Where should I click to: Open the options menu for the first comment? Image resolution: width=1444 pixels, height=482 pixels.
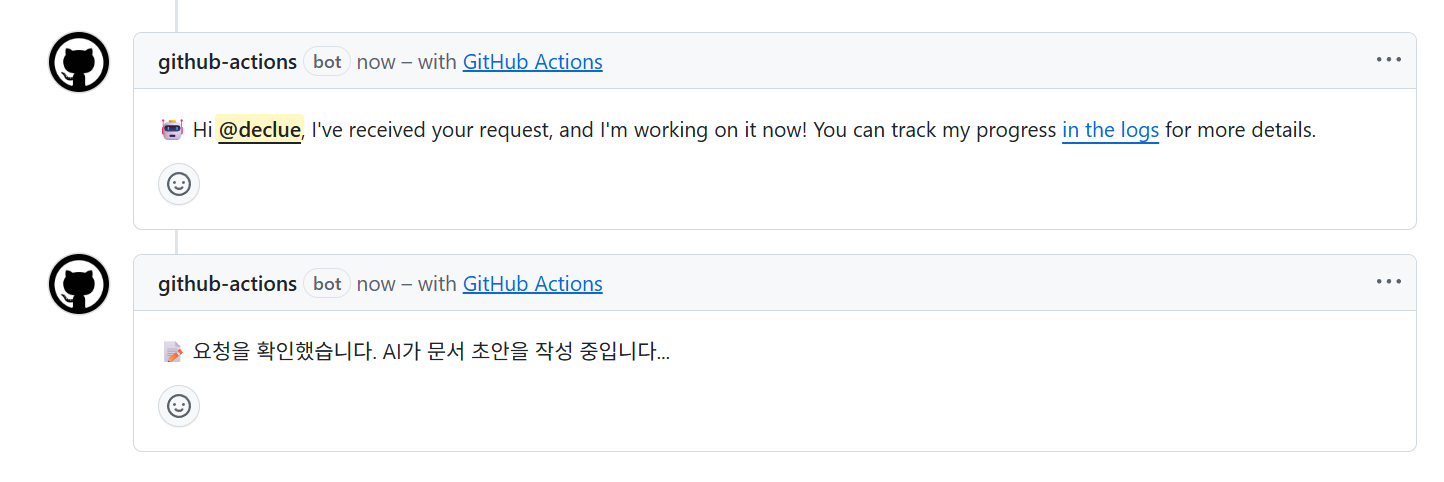1388,60
